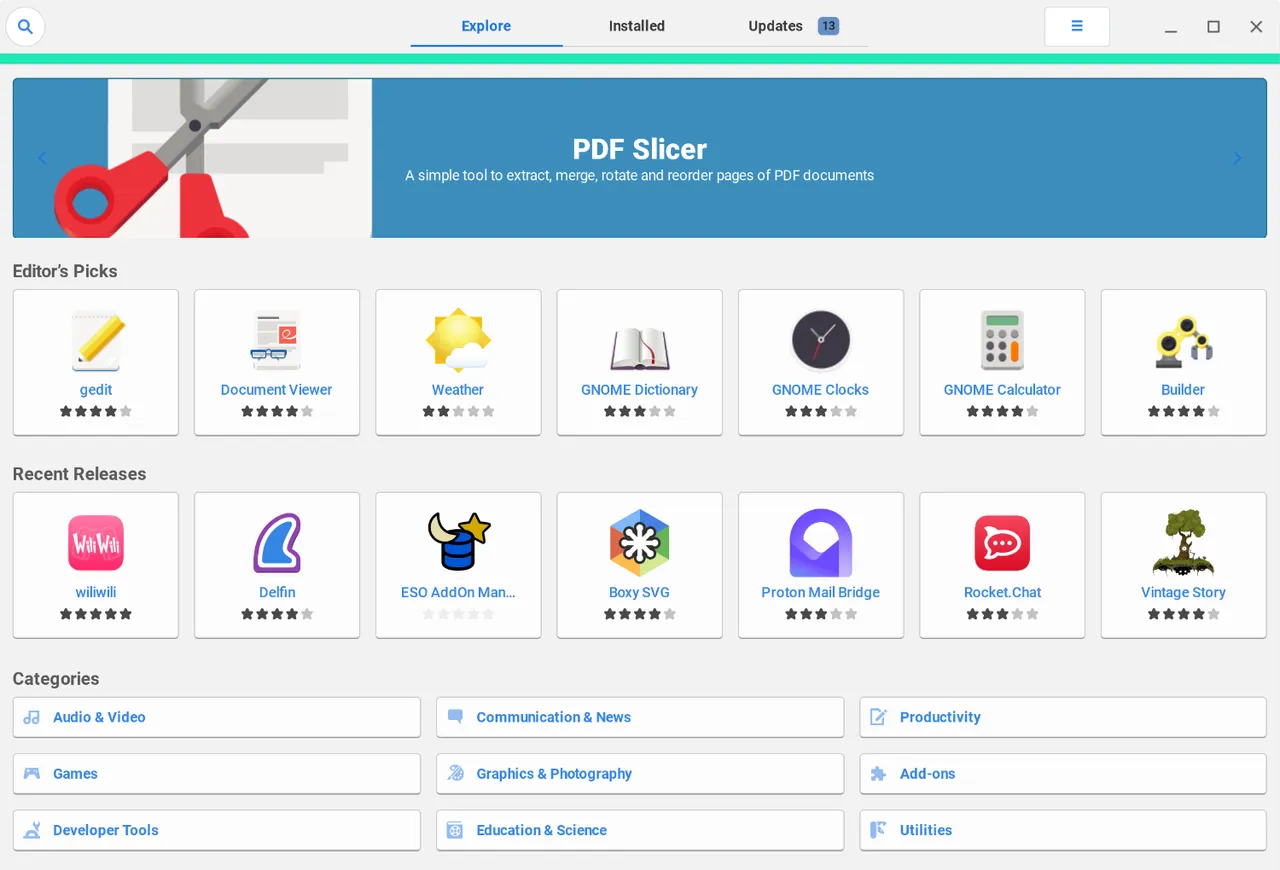This screenshot has width=1280, height=870.
Task: Click the Document Viewer name
Action: [x=277, y=390]
